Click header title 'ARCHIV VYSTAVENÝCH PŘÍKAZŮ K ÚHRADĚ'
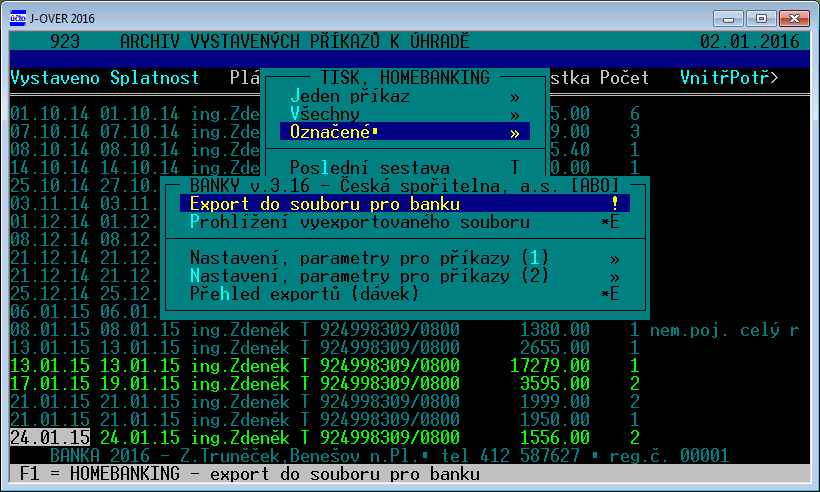Image resolution: width=820 pixels, height=492 pixels. coord(294,41)
